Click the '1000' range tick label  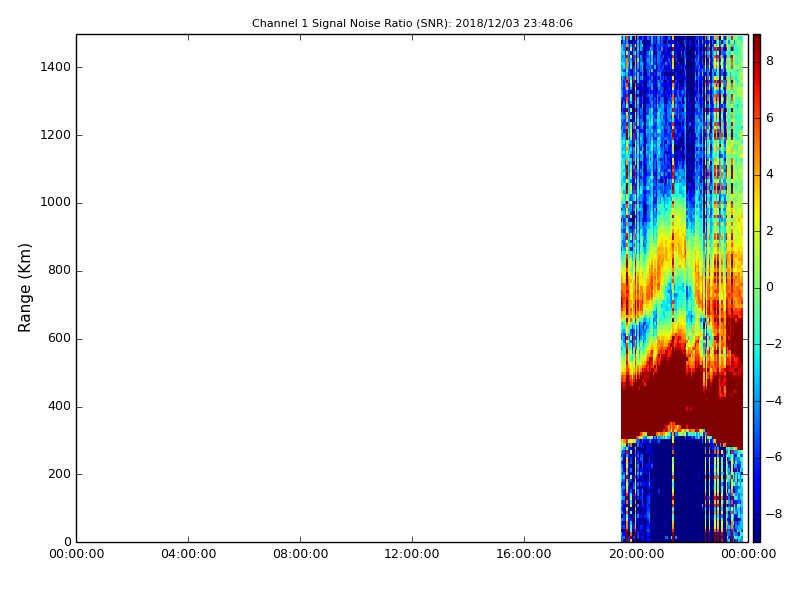coord(56,203)
